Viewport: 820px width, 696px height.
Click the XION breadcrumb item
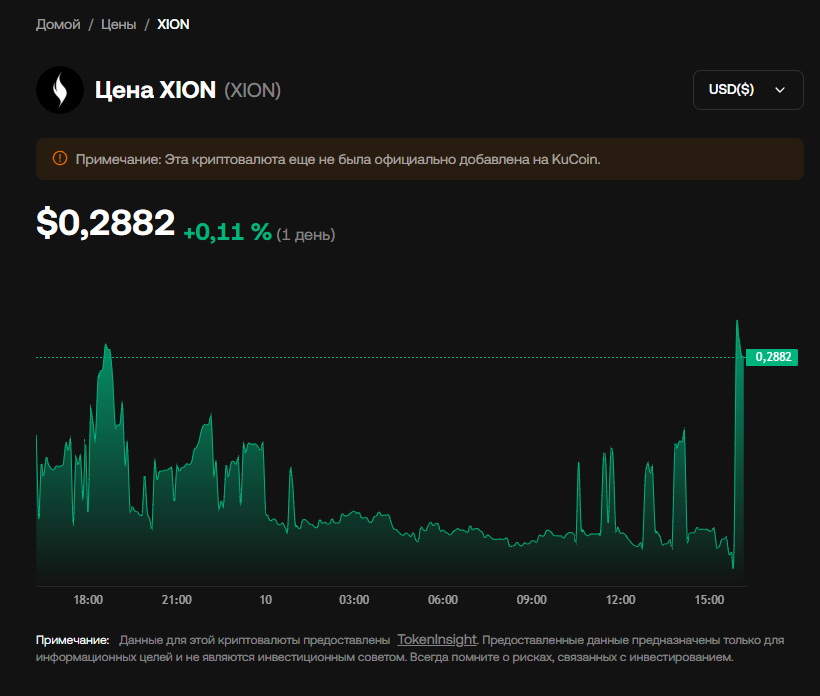[x=173, y=25]
